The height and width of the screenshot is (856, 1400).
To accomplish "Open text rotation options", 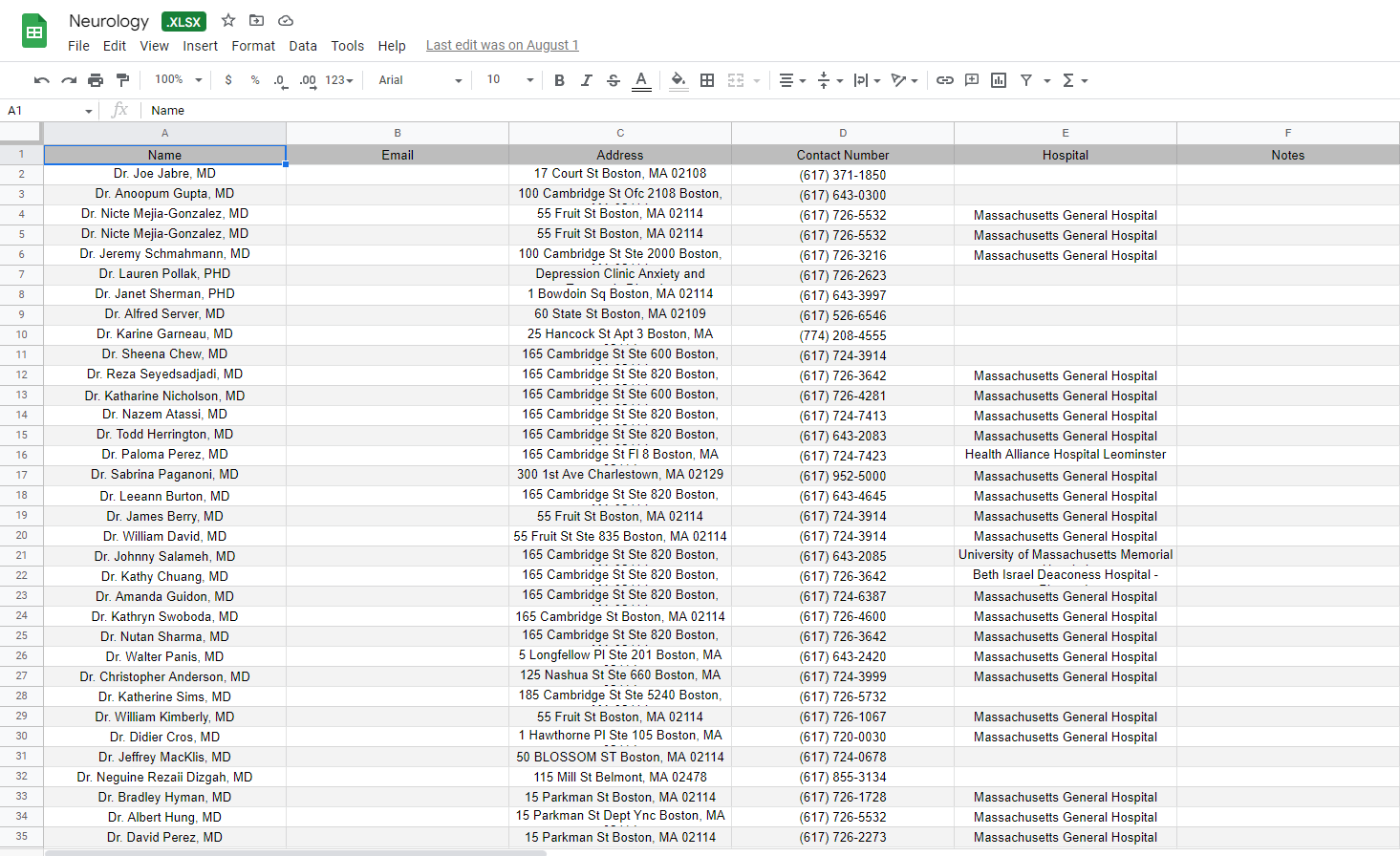I will tap(904, 80).
